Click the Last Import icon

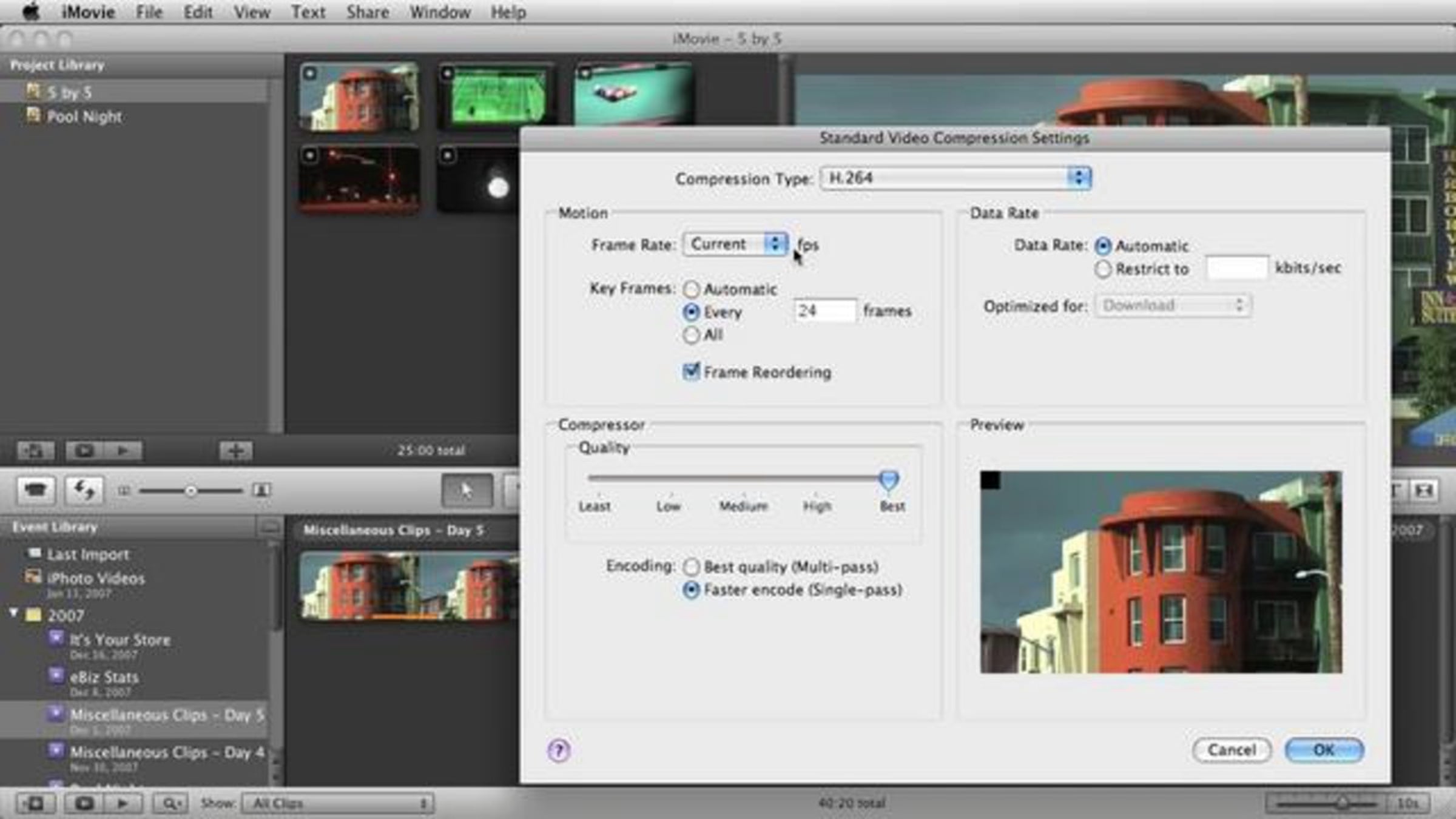point(35,553)
